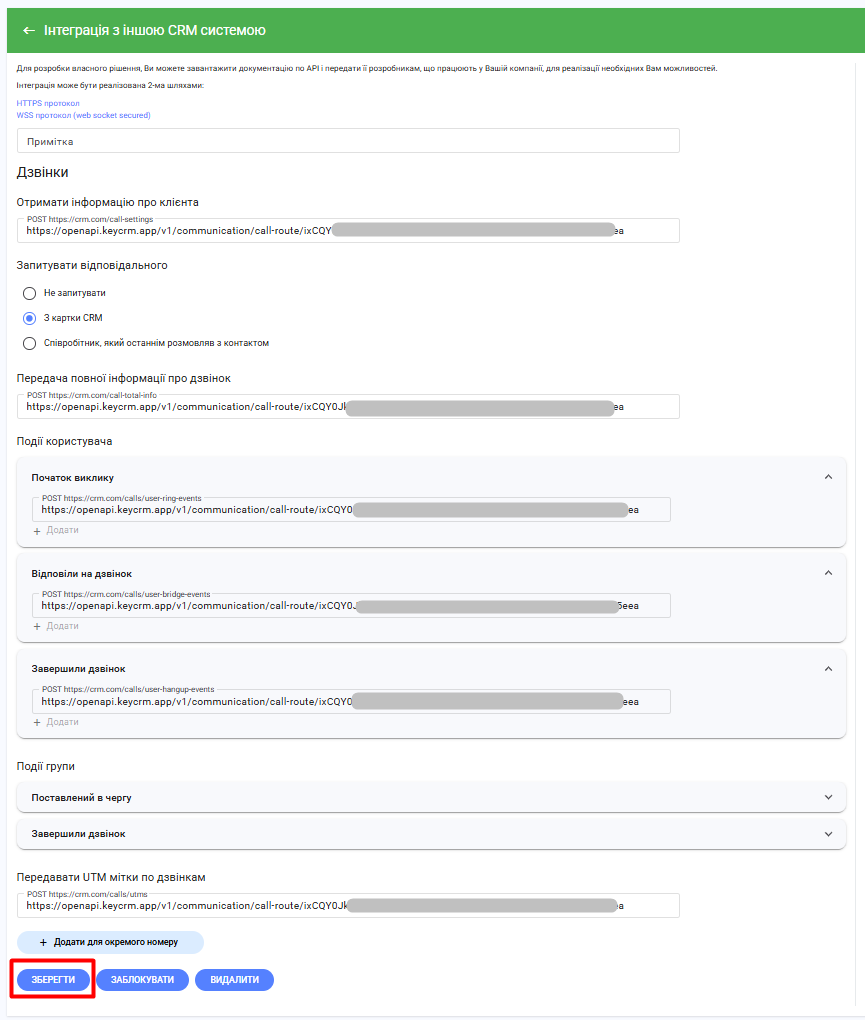This screenshot has height=1020, width=865.
Task: Collapse the Відповіли на дзвінок section
Action: [828, 573]
